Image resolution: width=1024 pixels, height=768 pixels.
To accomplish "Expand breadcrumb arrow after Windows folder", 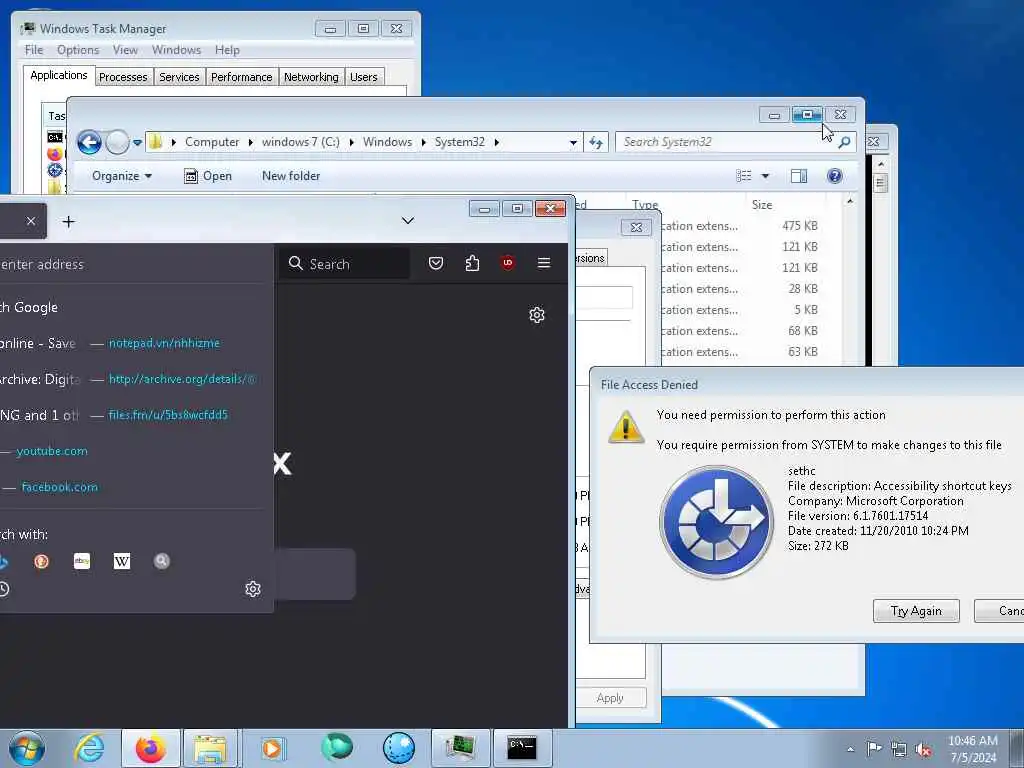I will point(423,142).
